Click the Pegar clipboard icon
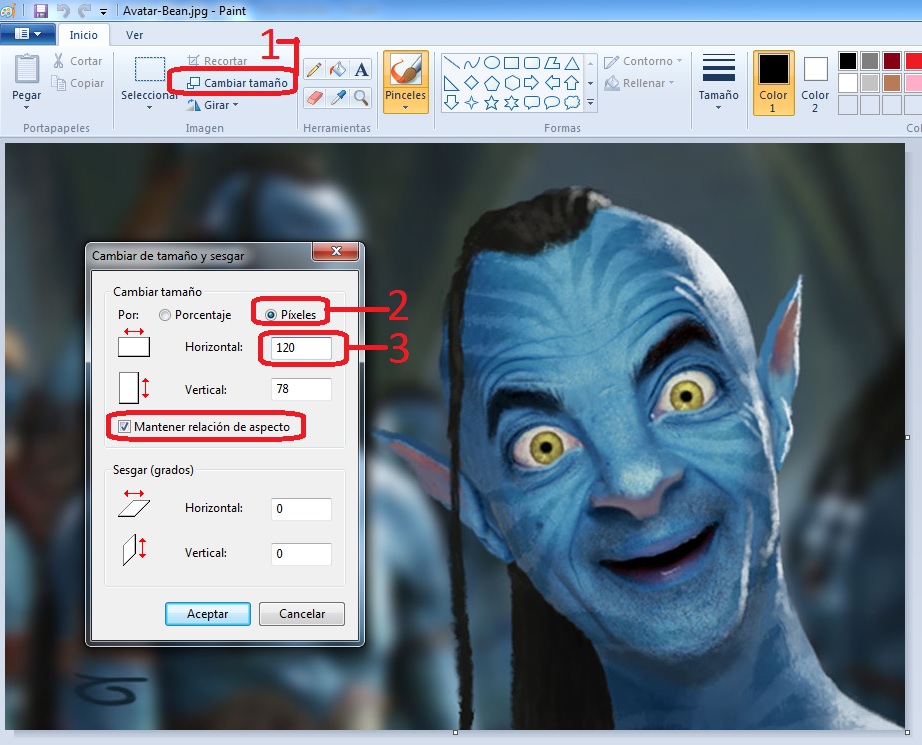This screenshot has height=745, width=922. [x=26, y=69]
